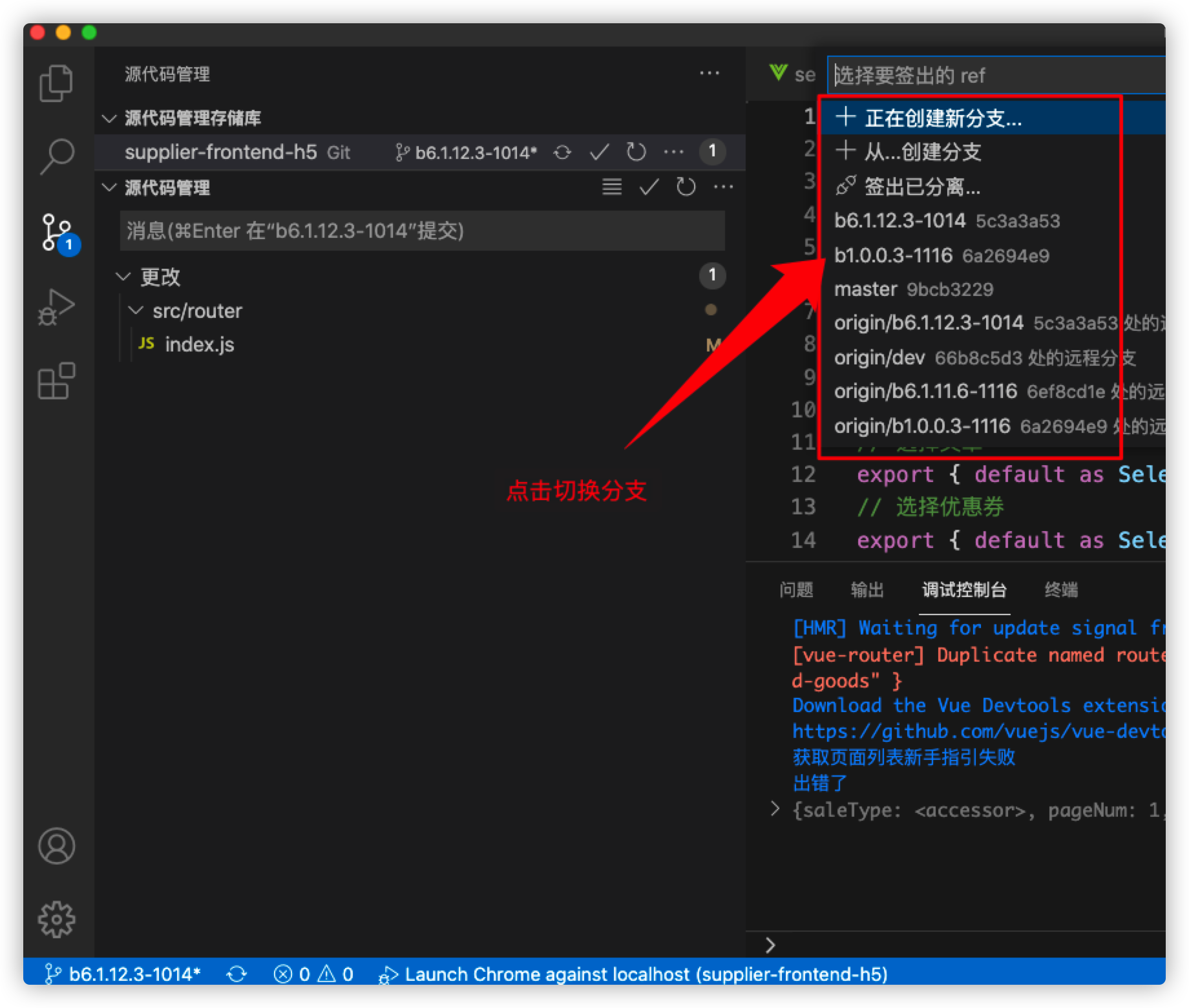Refresh icon in 源代码管理 section header
The image size is (1189, 1008).
pos(686,187)
